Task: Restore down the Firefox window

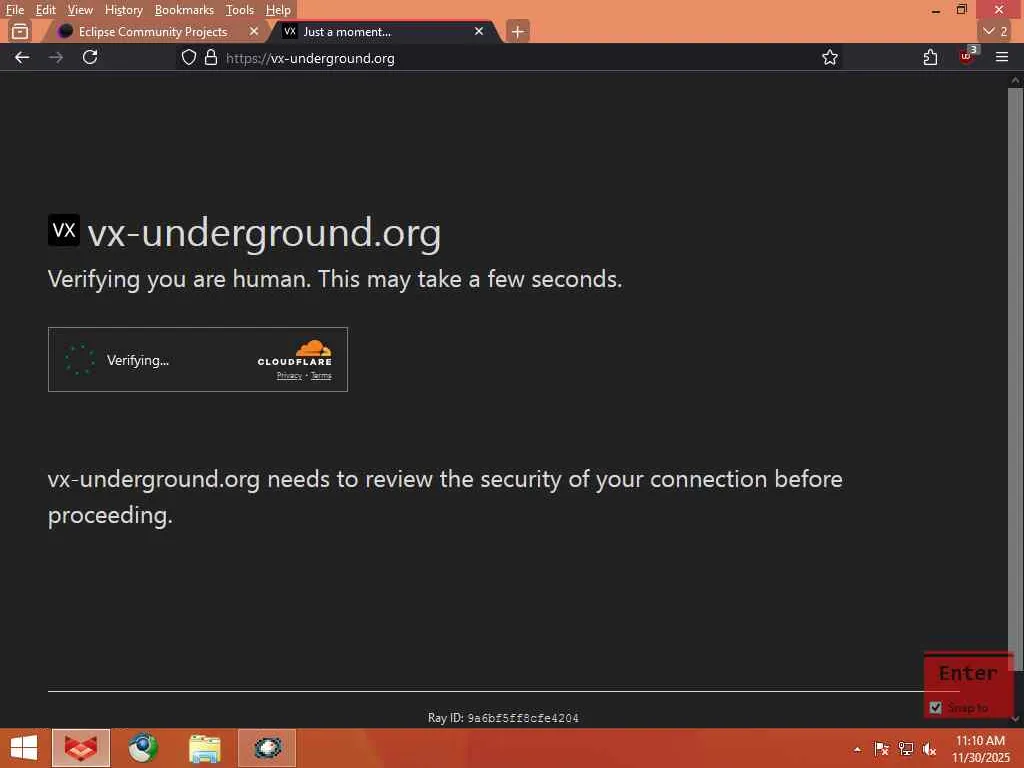Action: [962, 10]
